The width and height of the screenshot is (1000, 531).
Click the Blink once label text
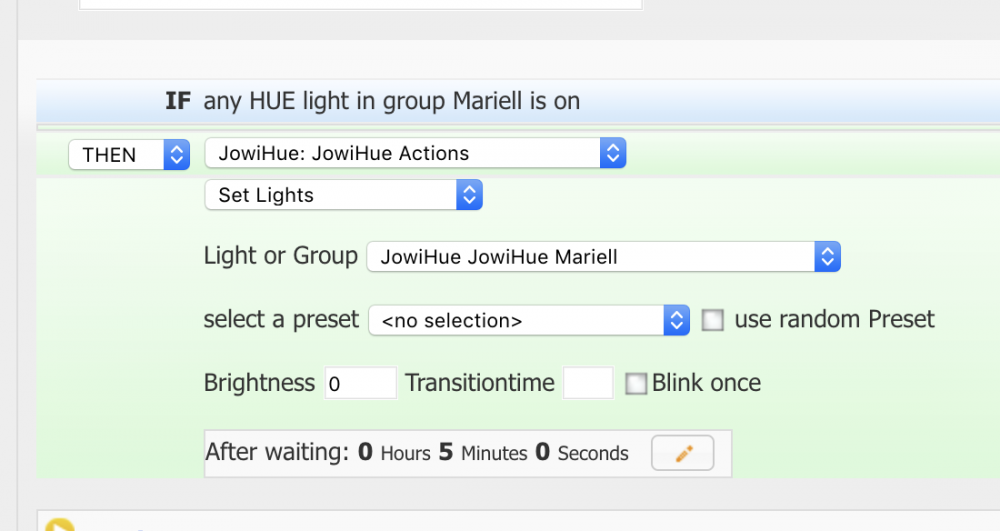click(706, 383)
